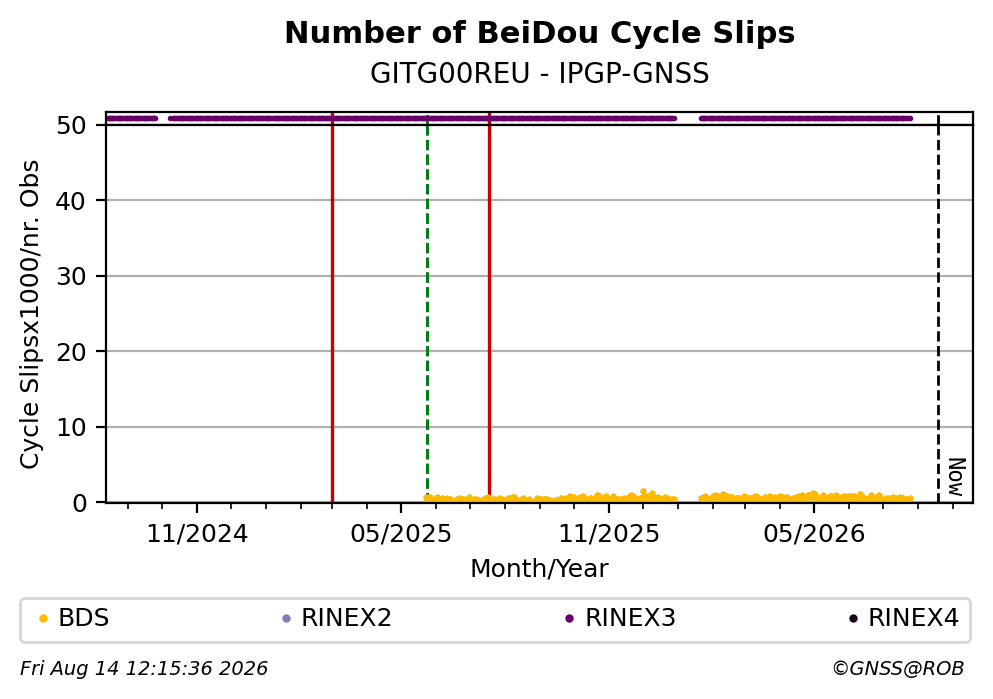993x699 pixels.
Task: Select the RINEX3 legend label
Action: coord(630,618)
